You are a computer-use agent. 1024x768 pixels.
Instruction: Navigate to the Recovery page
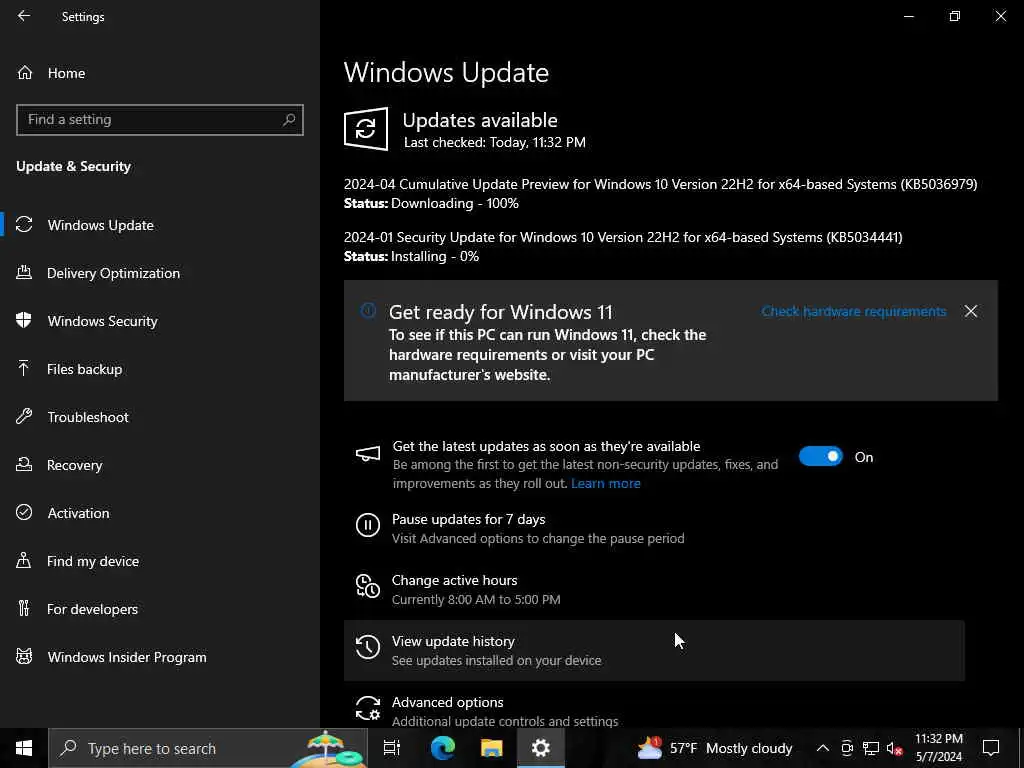(160, 465)
